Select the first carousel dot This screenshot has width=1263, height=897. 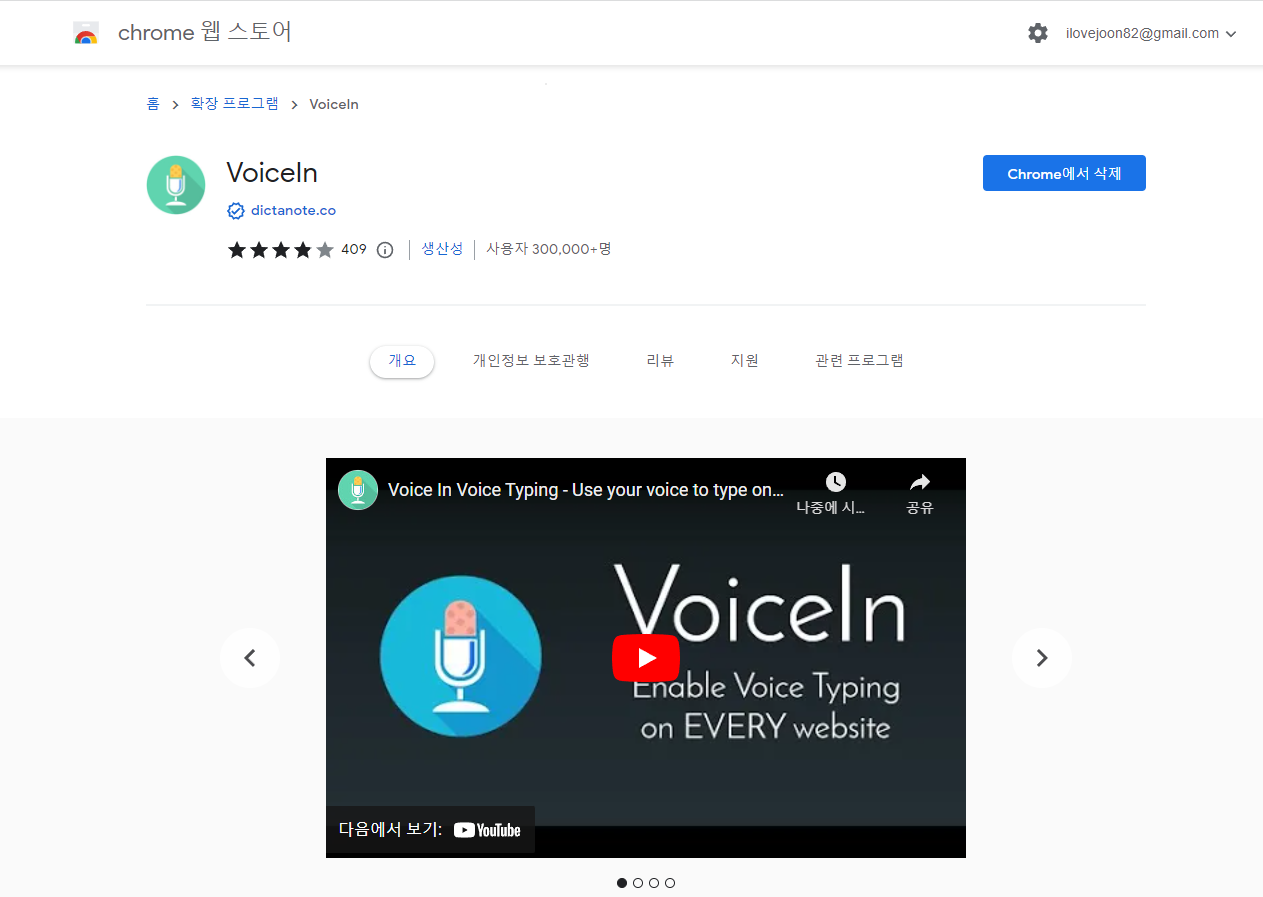[x=622, y=883]
